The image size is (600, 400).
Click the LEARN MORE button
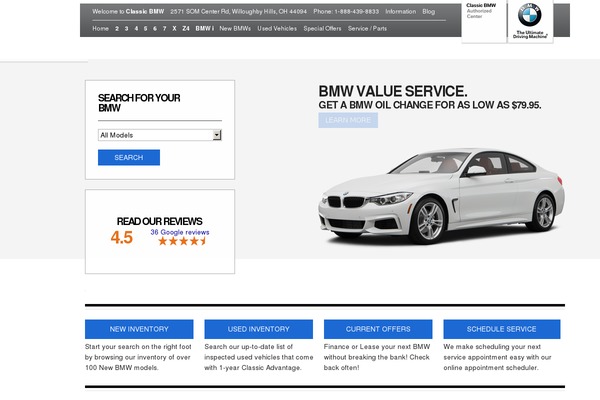[x=348, y=120]
